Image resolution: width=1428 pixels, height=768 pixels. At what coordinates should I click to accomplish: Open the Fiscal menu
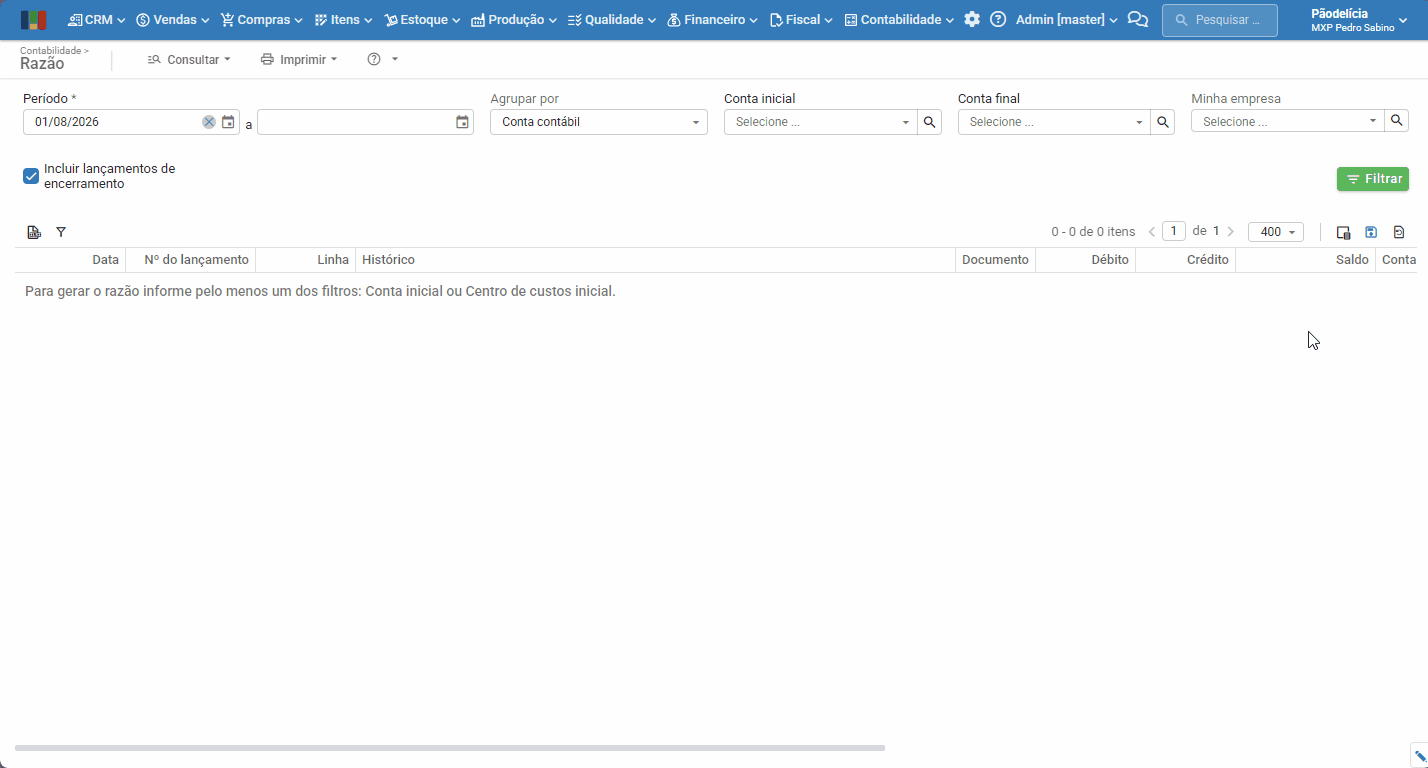pos(801,20)
